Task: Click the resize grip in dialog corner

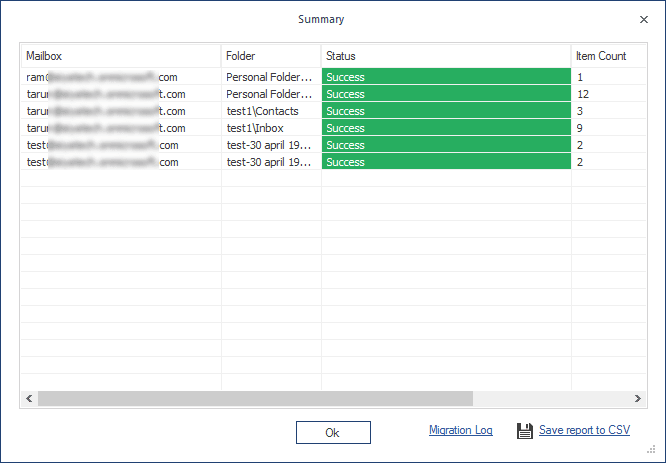Action: (x=651, y=449)
